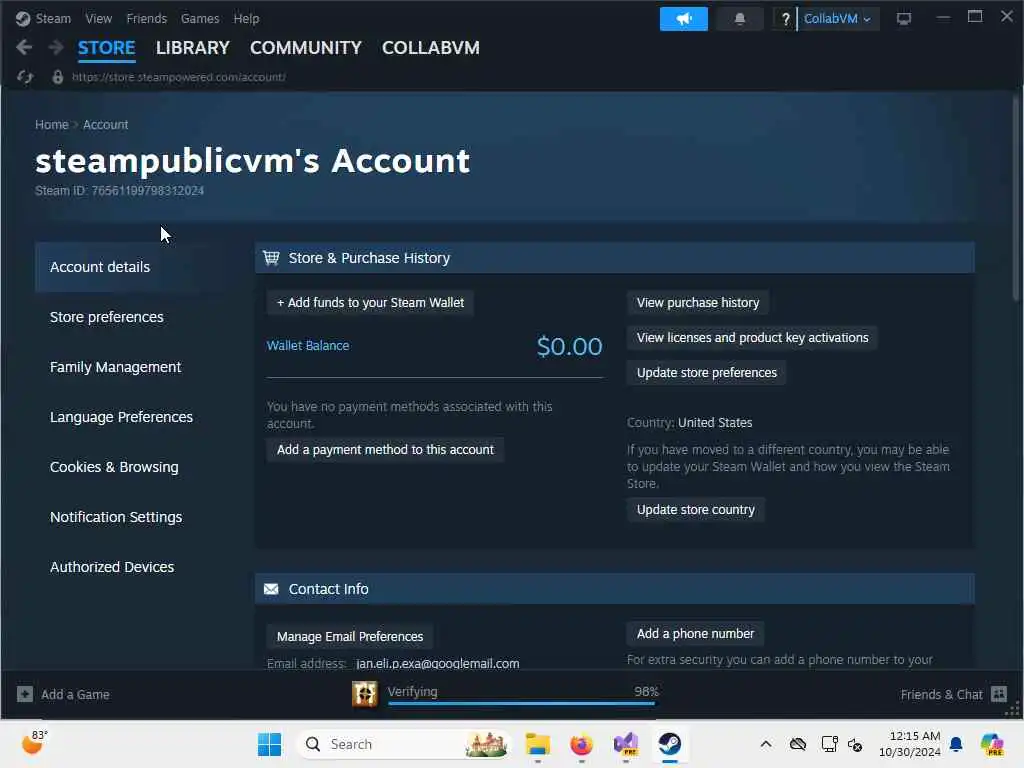Viewport: 1024px width, 768px height.
Task: Go forward with the right arrow
Action: 56,47
